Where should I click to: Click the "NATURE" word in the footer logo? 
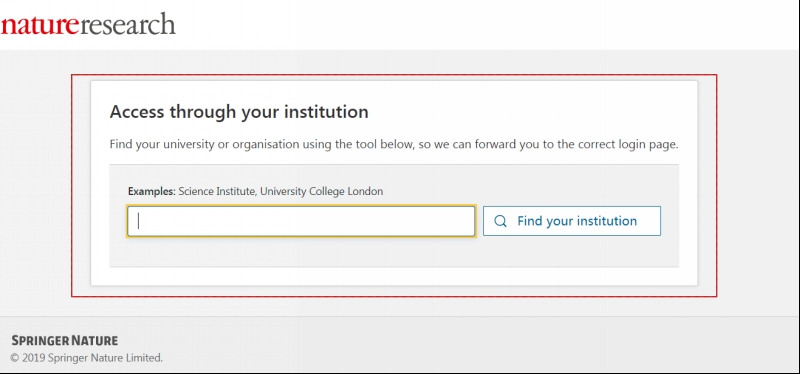[x=94, y=340]
